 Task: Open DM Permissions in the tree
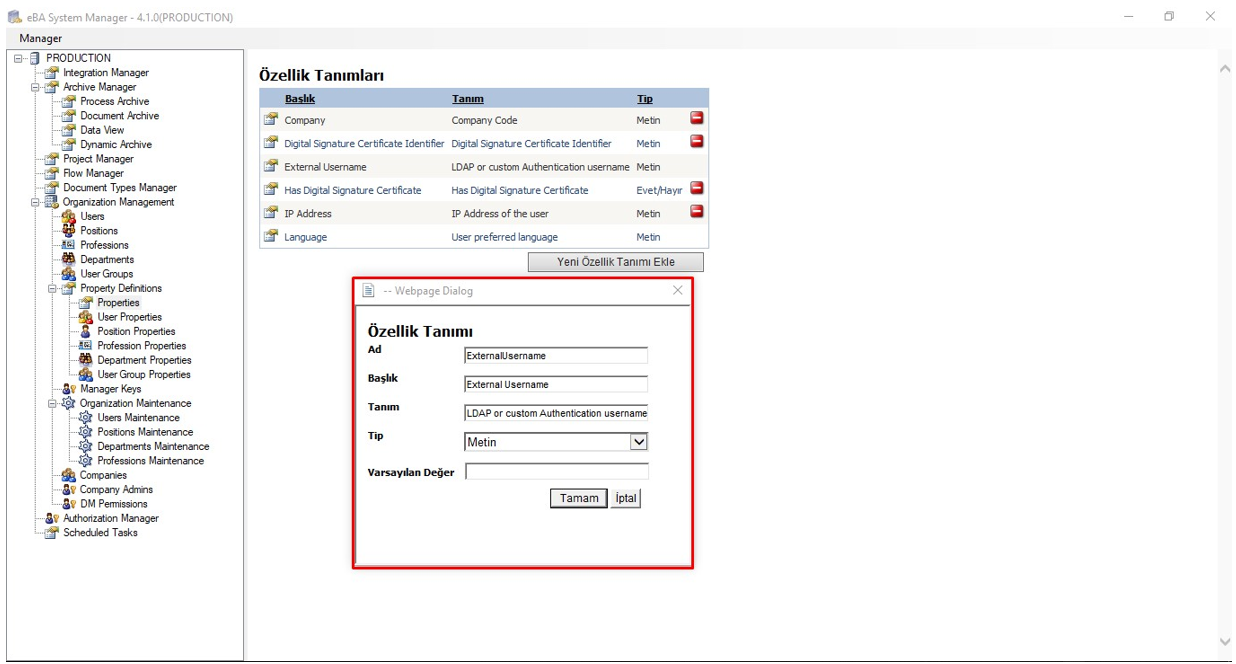[114, 504]
